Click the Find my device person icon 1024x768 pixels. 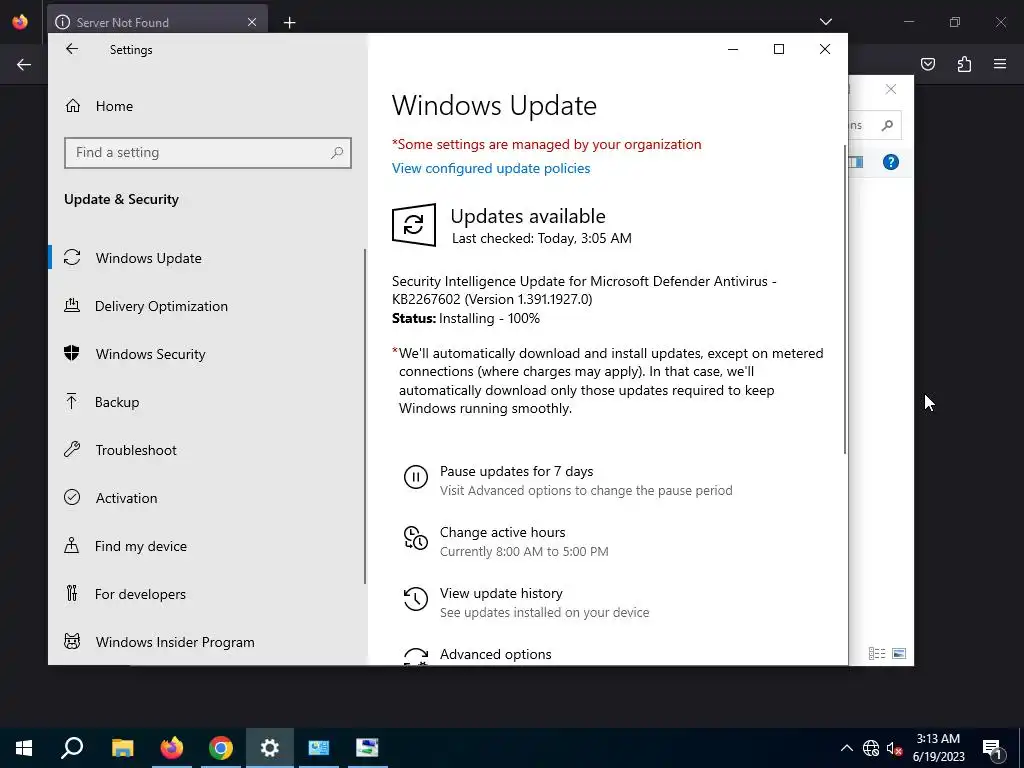click(x=72, y=545)
